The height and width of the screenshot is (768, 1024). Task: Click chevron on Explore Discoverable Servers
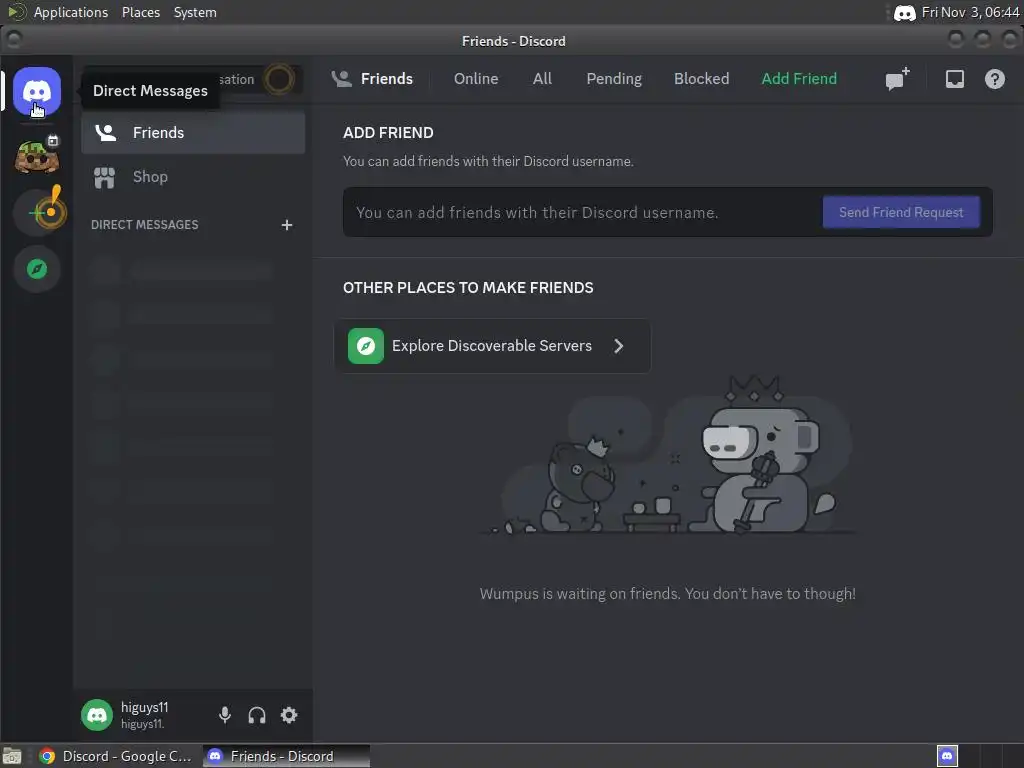click(618, 346)
